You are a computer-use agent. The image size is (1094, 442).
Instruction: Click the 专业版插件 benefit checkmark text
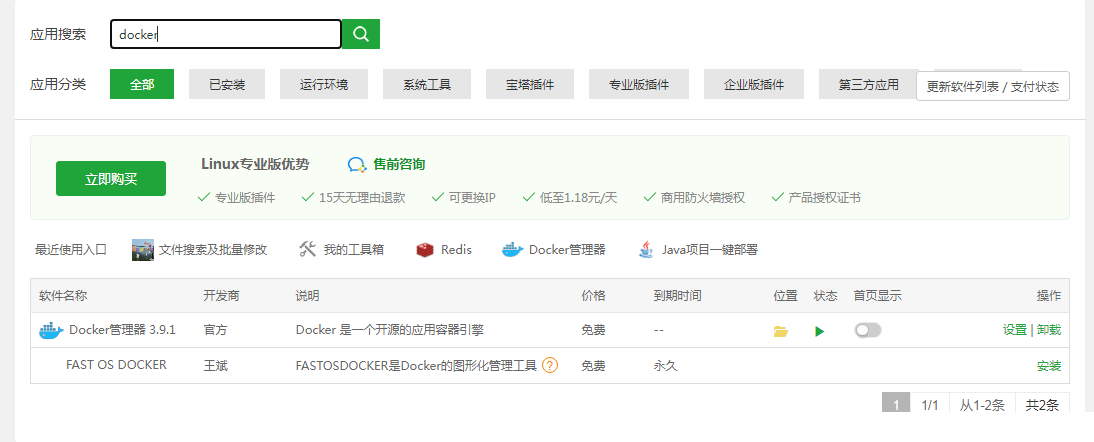(x=245, y=197)
